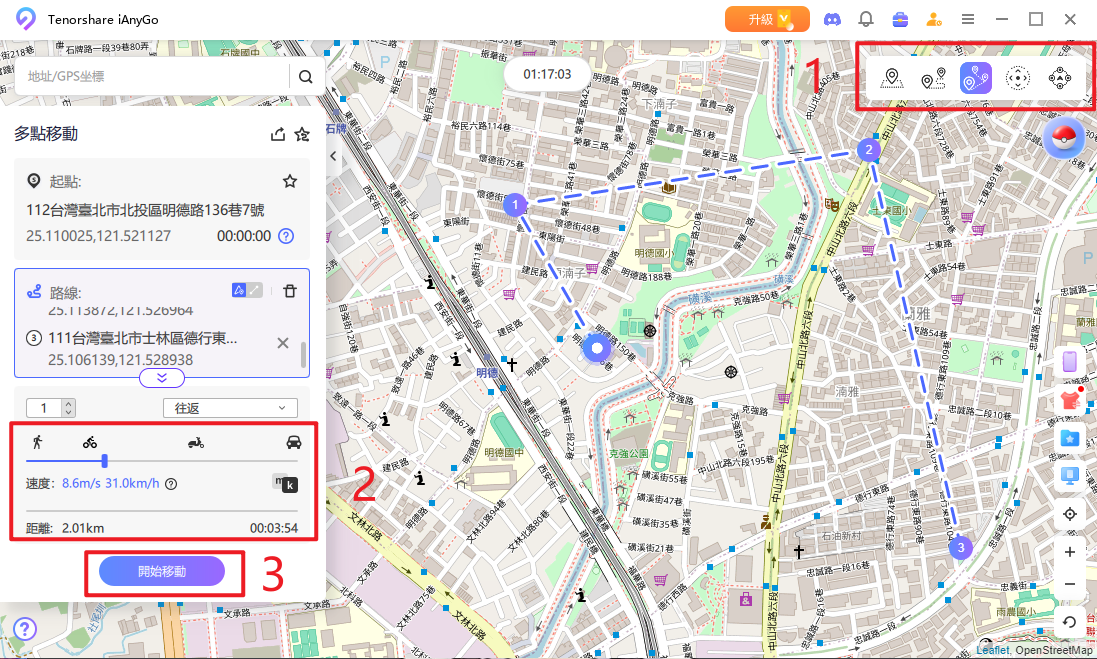Open the toolbox briefcase icon
This screenshot has width=1097, height=659.
point(900,20)
